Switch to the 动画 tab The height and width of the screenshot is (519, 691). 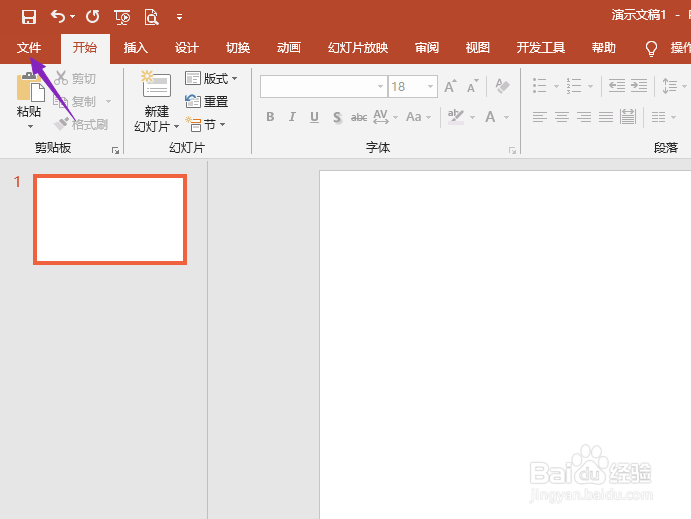pyautogui.click(x=289, y=48)
